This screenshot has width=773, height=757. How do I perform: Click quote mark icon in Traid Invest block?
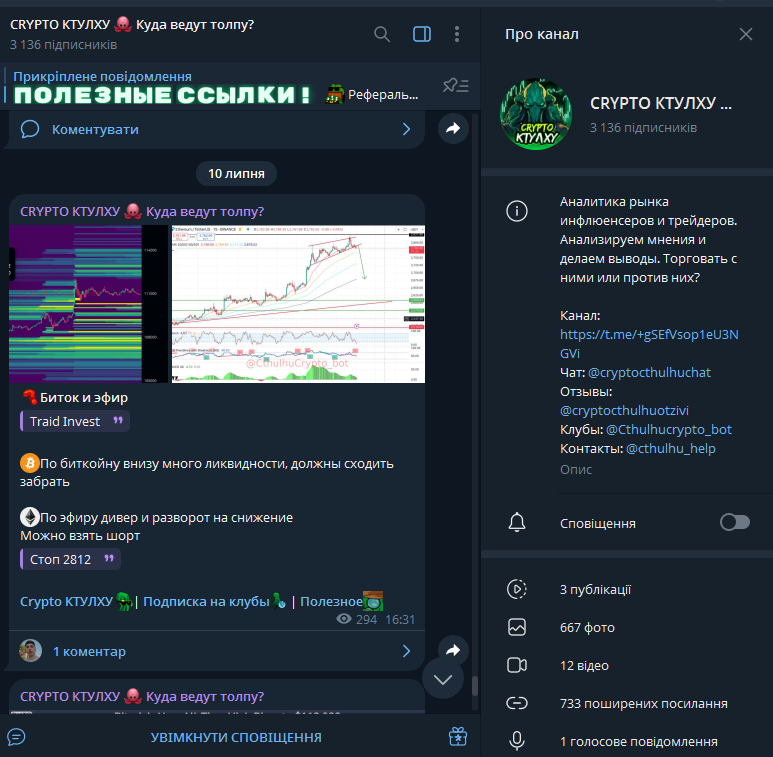[x=118, y=420]
